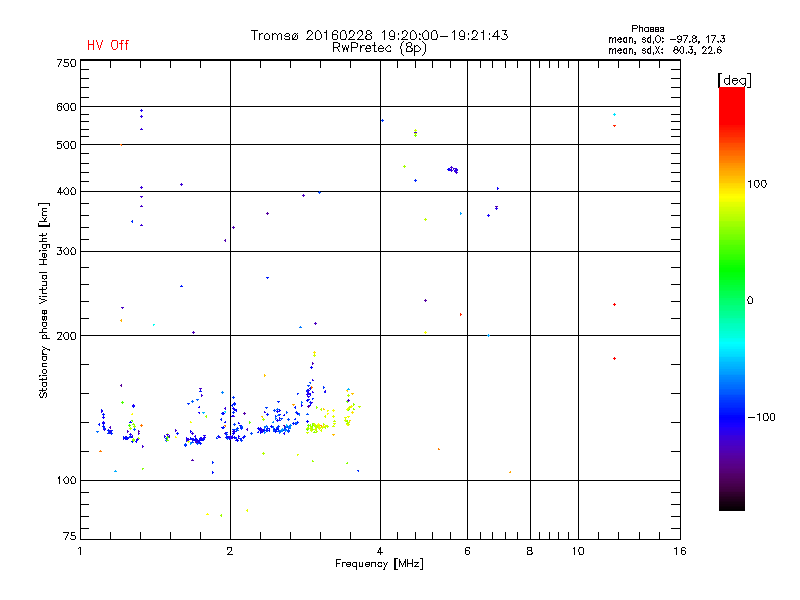Click the title 'Tromsø 20160228 19:20:00-19:21:43'
Screen dimensions: 800x600
(x=379, y=35)
